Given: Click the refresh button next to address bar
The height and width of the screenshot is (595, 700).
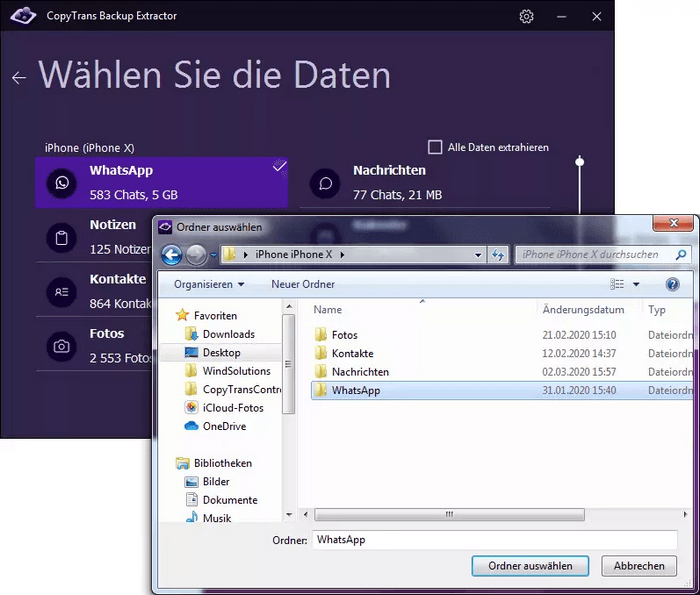Looking at the screenshot, I should [497, 255].
